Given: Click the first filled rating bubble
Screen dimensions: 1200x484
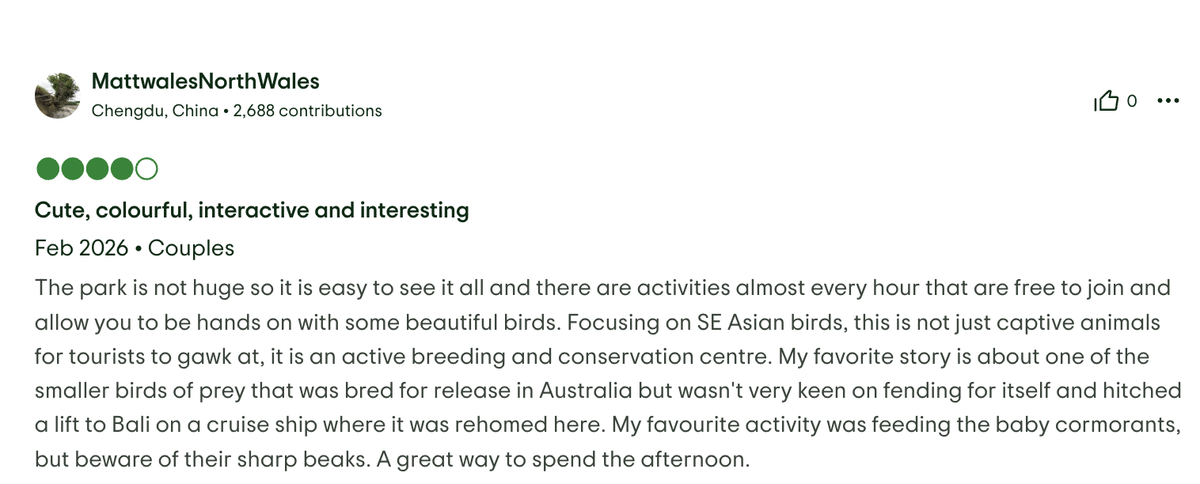Looking at the screenshot, I should (x=47, y=170).
